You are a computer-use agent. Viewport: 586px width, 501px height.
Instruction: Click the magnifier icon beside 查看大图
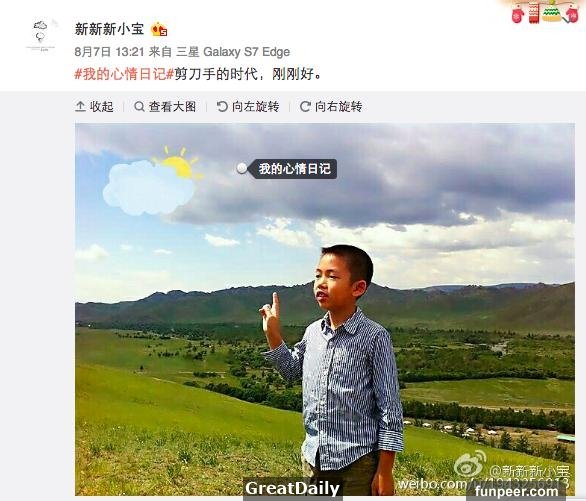[x=139, y=107]
